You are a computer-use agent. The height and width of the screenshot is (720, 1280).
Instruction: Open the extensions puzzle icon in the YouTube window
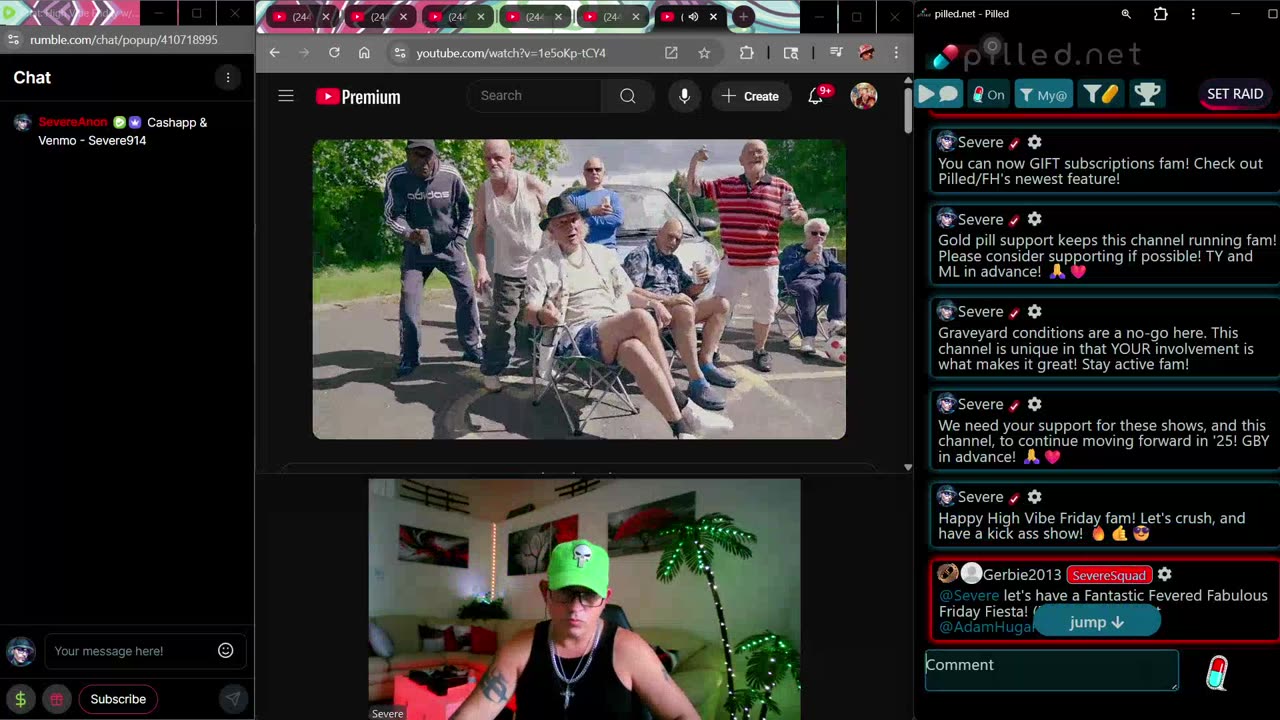pos(747,53)
